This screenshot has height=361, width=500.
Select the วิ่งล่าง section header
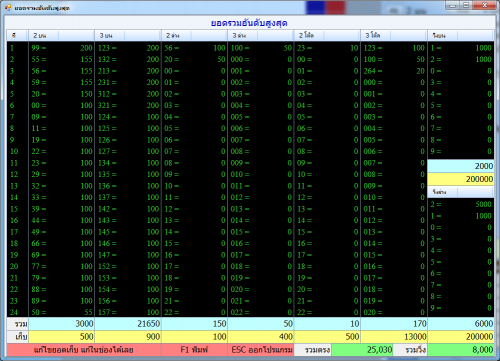click(461, 192)
